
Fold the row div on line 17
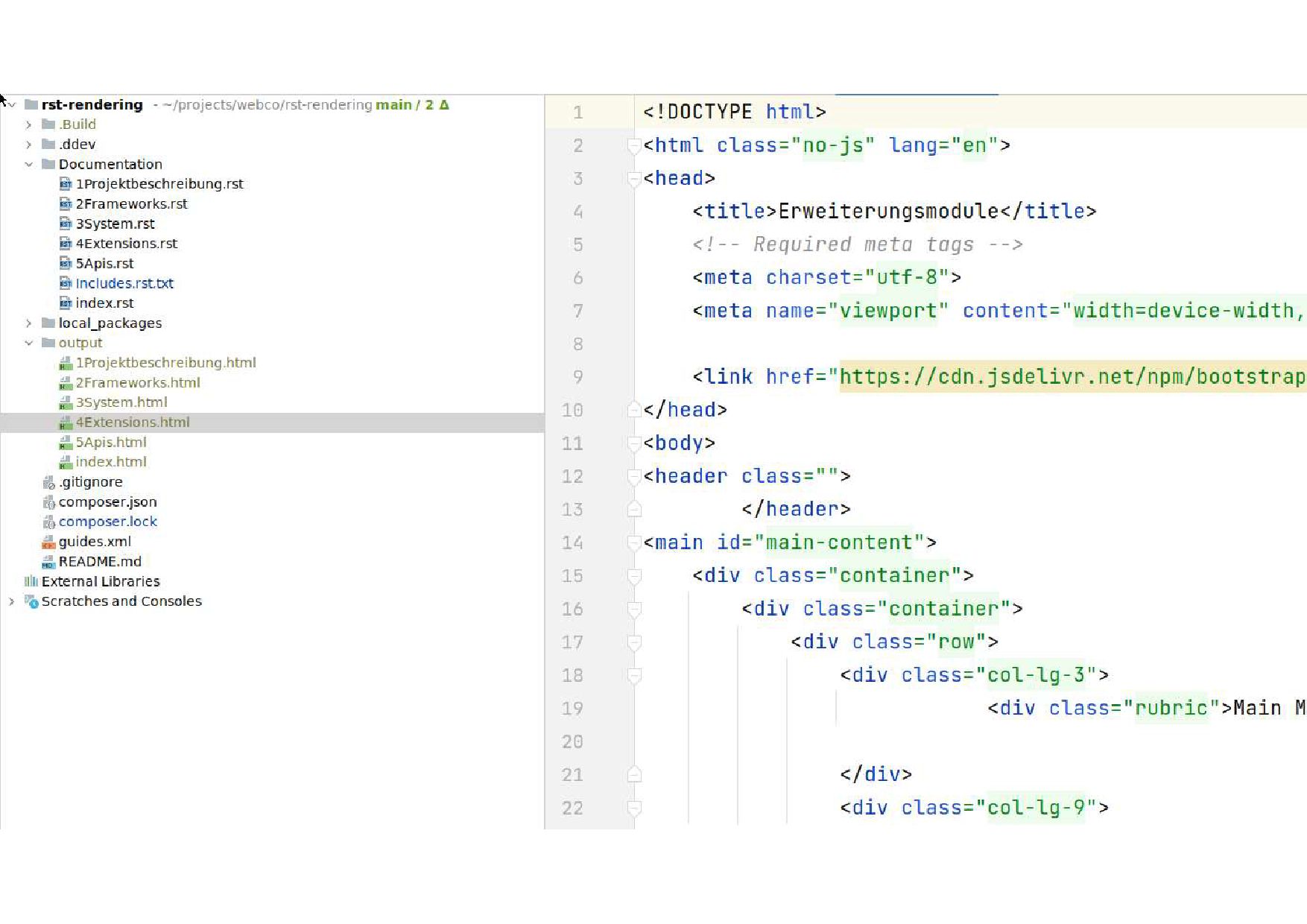[634, 642]
